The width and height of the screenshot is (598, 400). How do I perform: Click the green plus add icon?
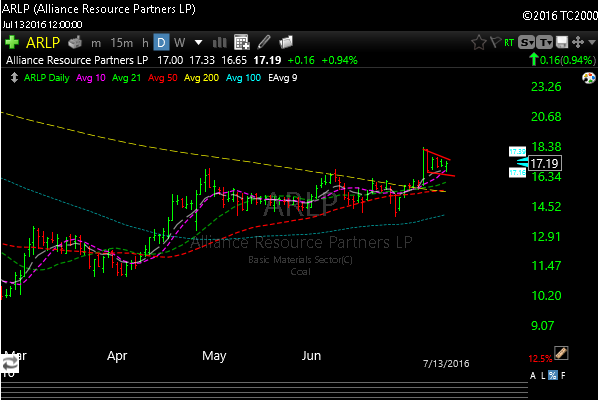tap(12, 42)
